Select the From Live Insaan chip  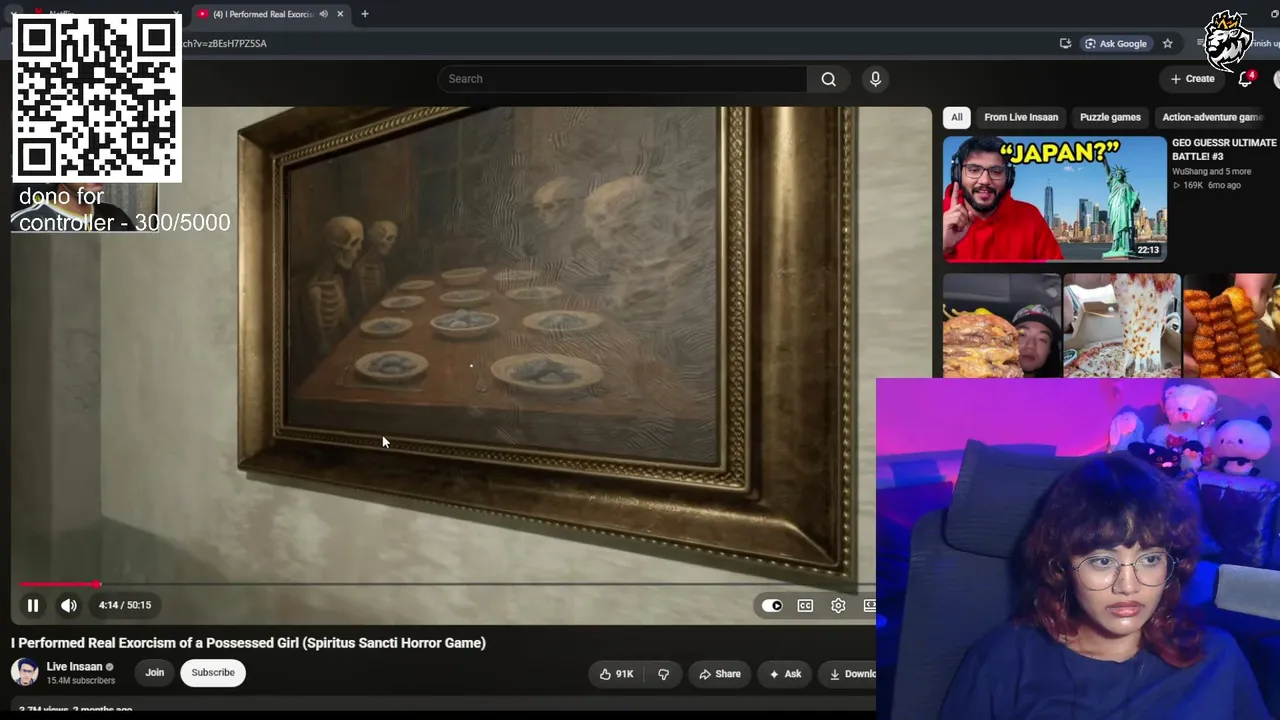(x=1021, y=117)
